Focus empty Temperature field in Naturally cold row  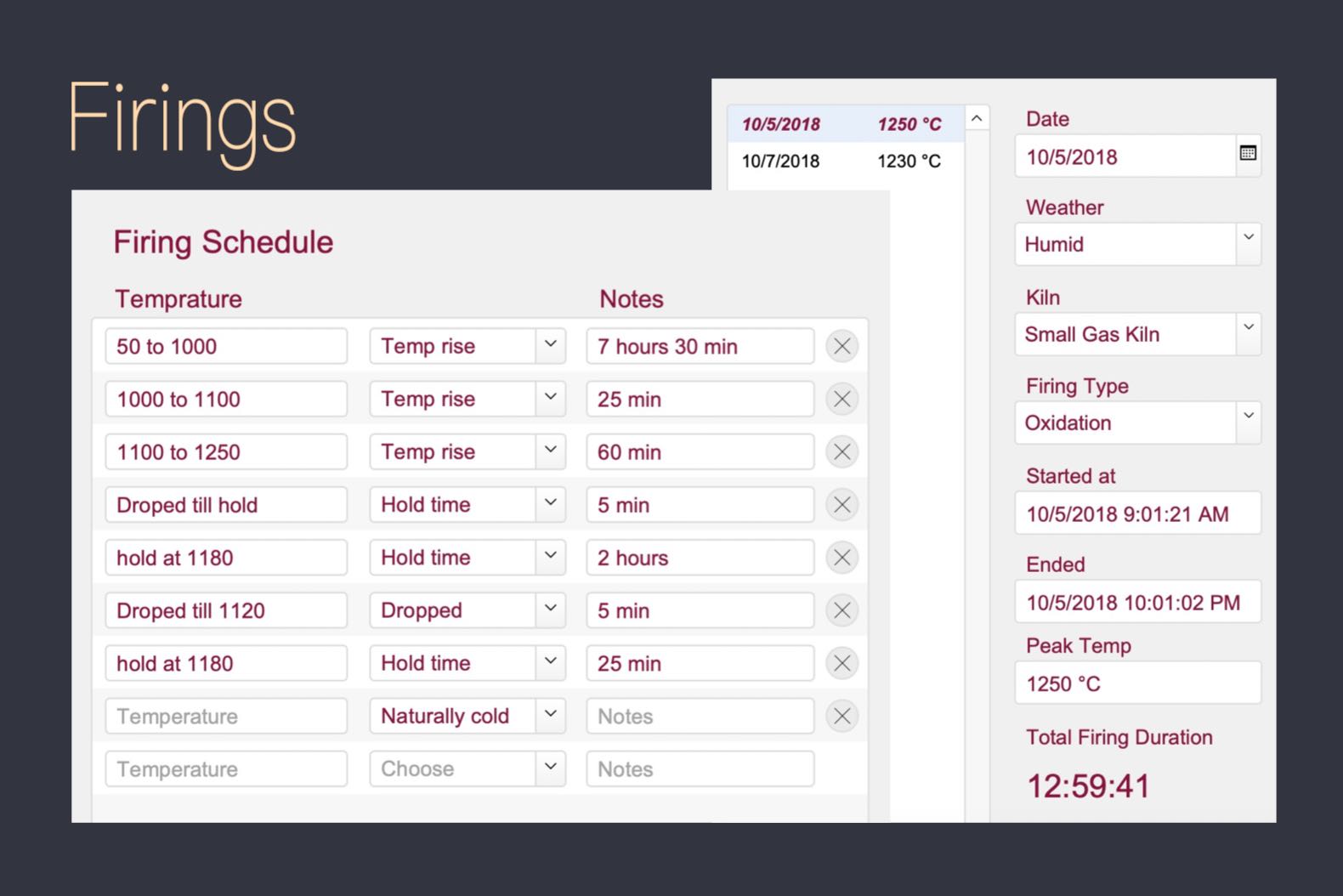226,715
